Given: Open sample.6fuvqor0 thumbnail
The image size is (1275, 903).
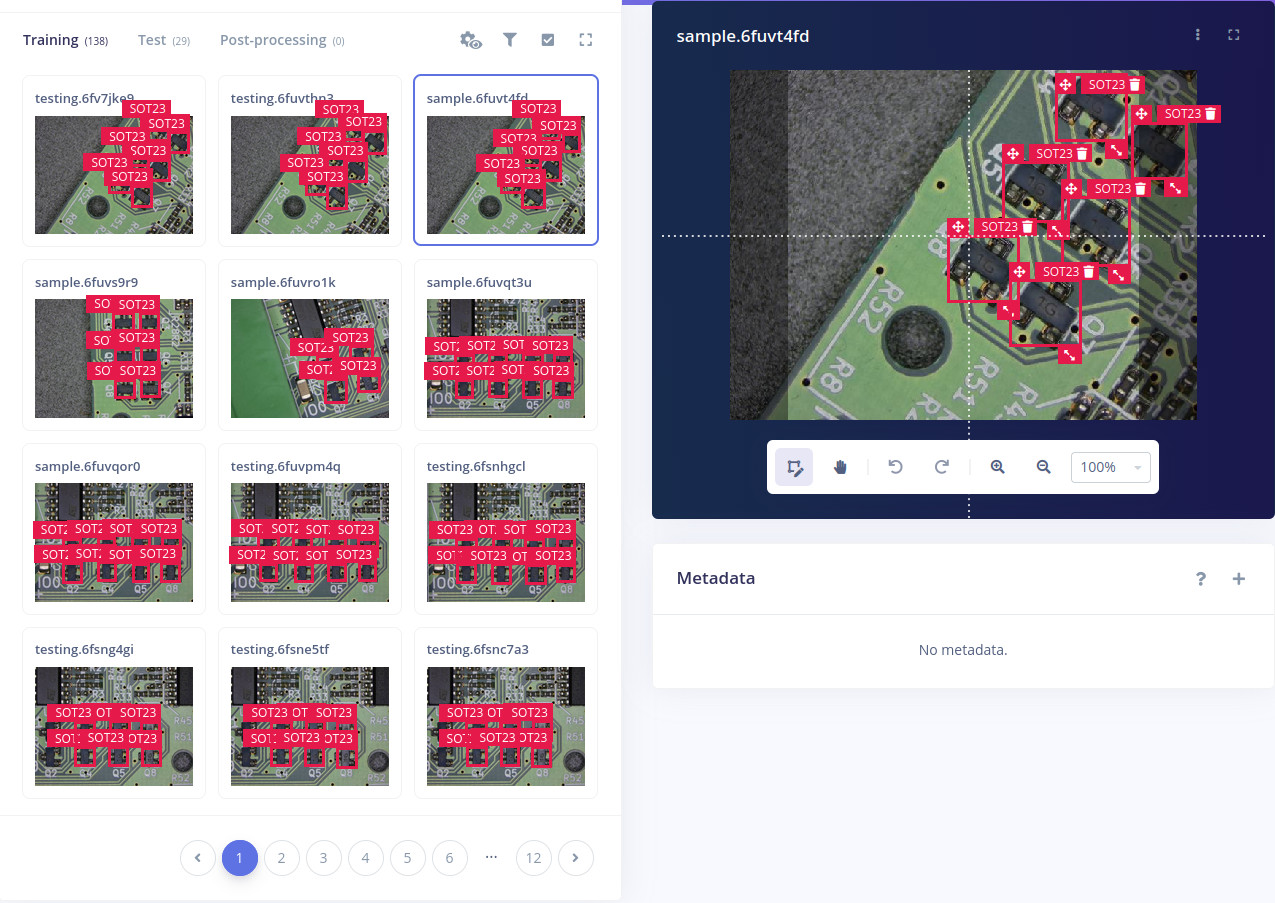Looking at the screenshot, I should pyautogui.click(x=114, y=542).
